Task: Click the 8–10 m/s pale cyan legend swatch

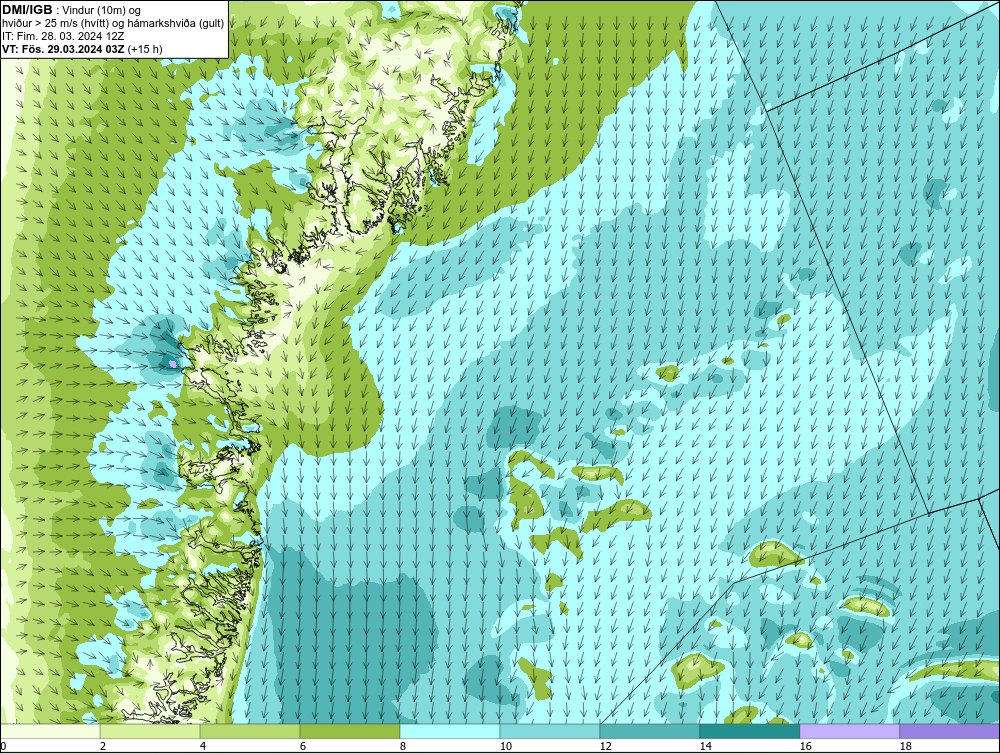Action: (450, 731)
